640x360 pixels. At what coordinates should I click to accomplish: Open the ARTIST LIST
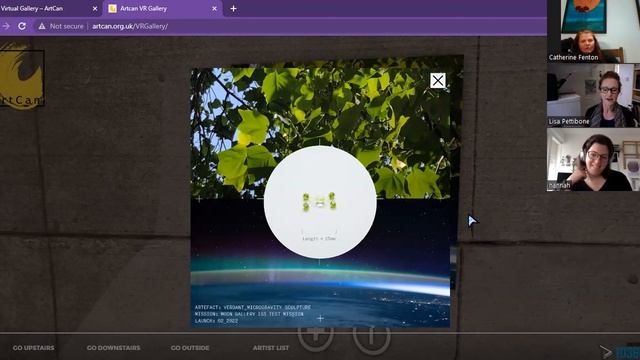[271, 348]
